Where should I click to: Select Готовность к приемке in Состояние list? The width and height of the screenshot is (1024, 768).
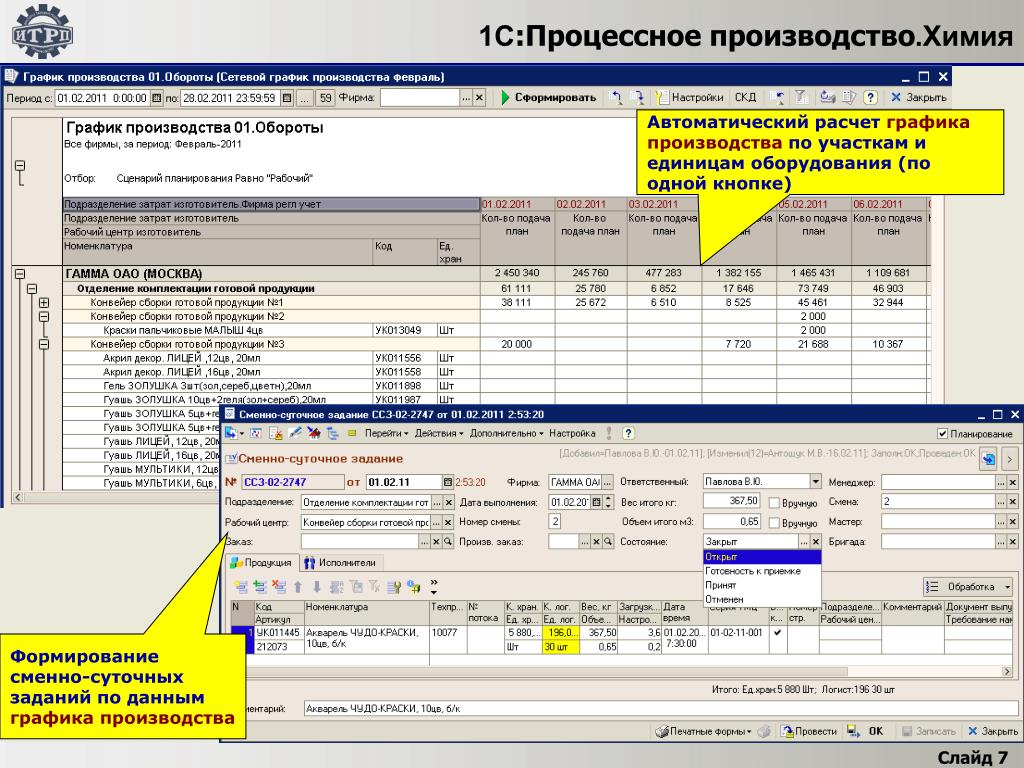tap(761, 571)
